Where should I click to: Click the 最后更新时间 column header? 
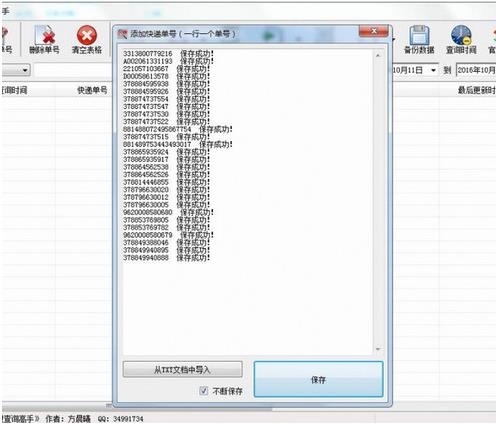[477, 90]
